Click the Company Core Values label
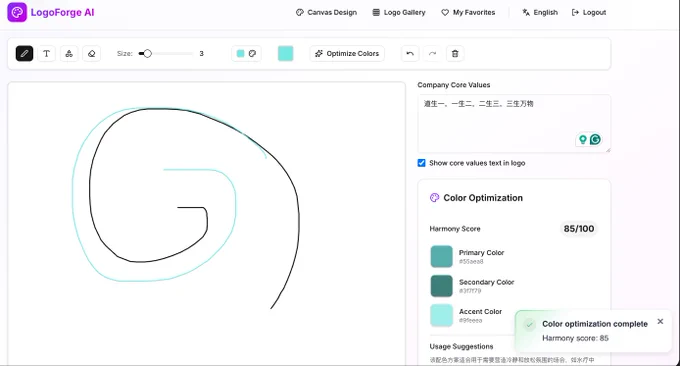Image resolution: width=680 pixels, height=366 pixels. [x=454, y=85]
